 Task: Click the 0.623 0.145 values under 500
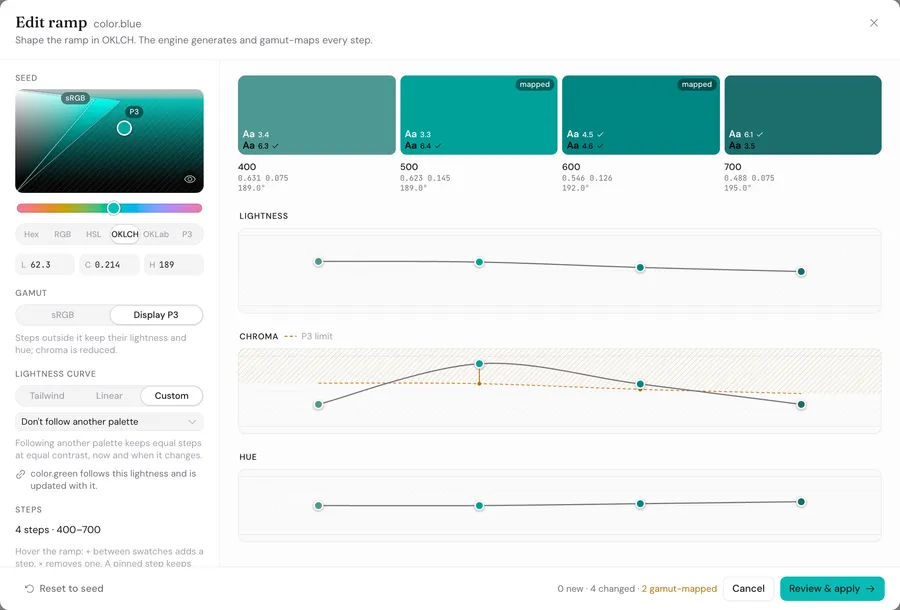pyautogui.click(x=425, y=178)
